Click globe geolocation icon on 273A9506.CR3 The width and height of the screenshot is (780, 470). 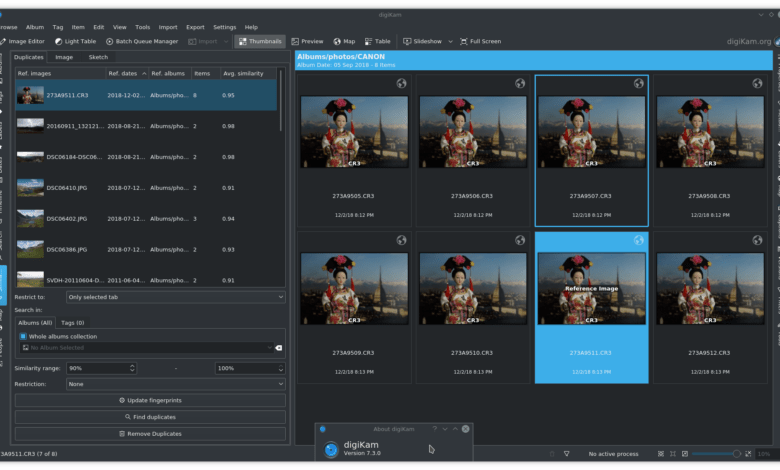click(x=520, y=84)
